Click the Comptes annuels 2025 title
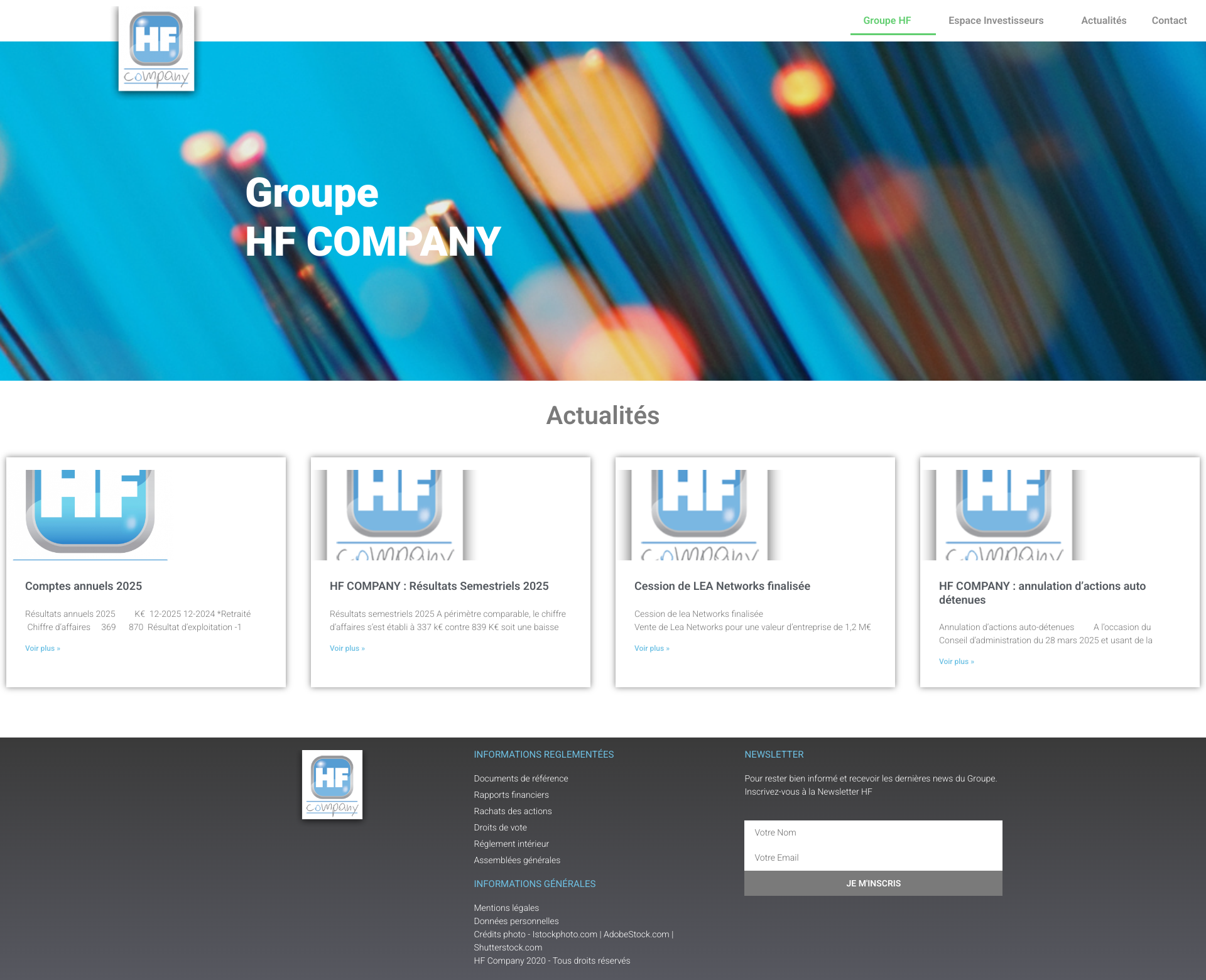Screen dimensions: 1206x980 pos(84,586)
